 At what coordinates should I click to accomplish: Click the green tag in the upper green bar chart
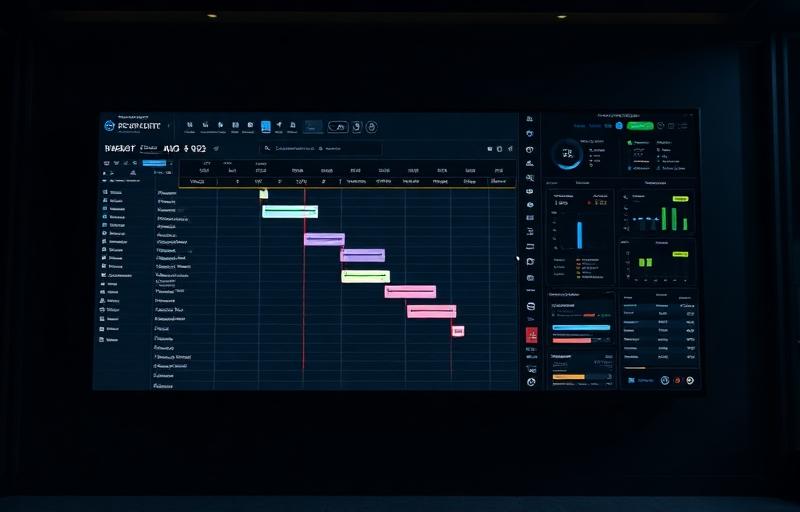pos(680,199)
